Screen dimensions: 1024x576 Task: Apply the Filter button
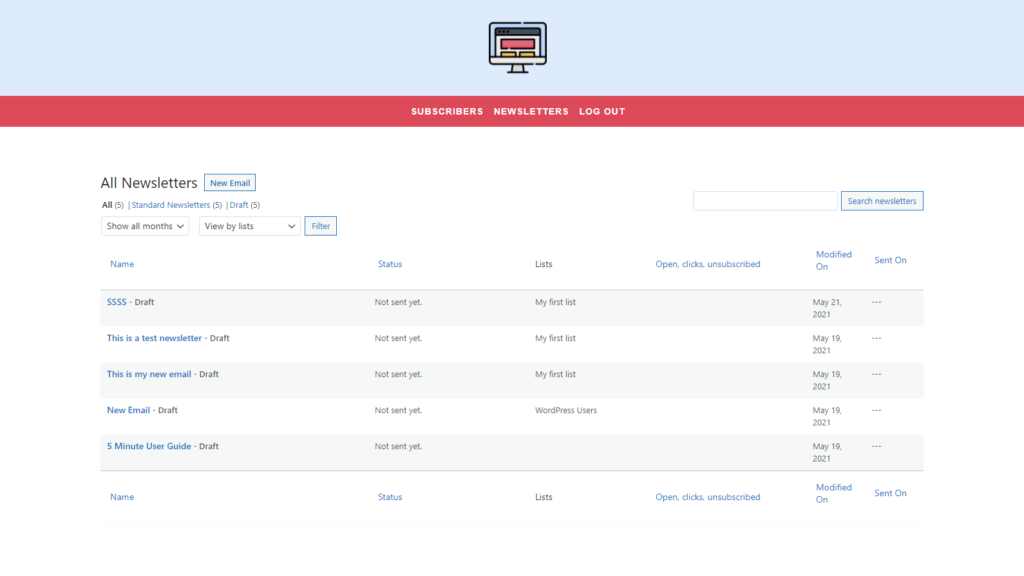tap(320, 226)
